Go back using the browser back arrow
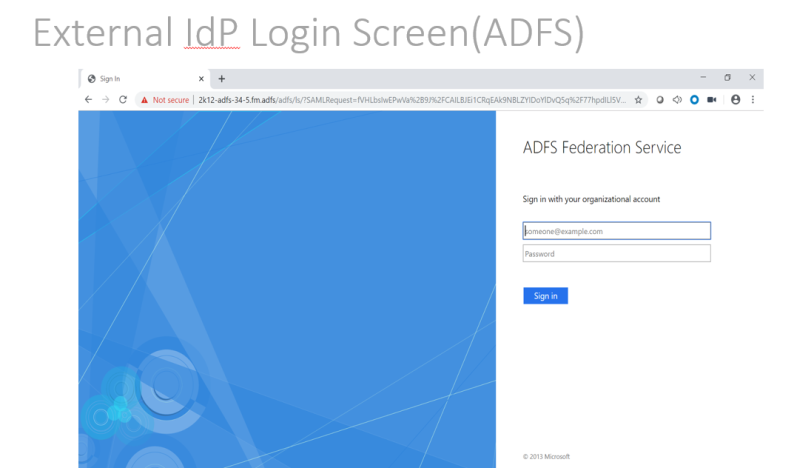 [89, 100]
